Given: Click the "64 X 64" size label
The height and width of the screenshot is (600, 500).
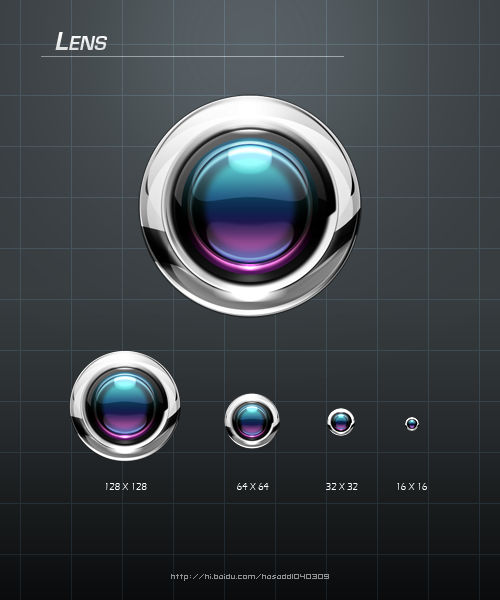Looking at the screenshot, I should coord(252,486).
